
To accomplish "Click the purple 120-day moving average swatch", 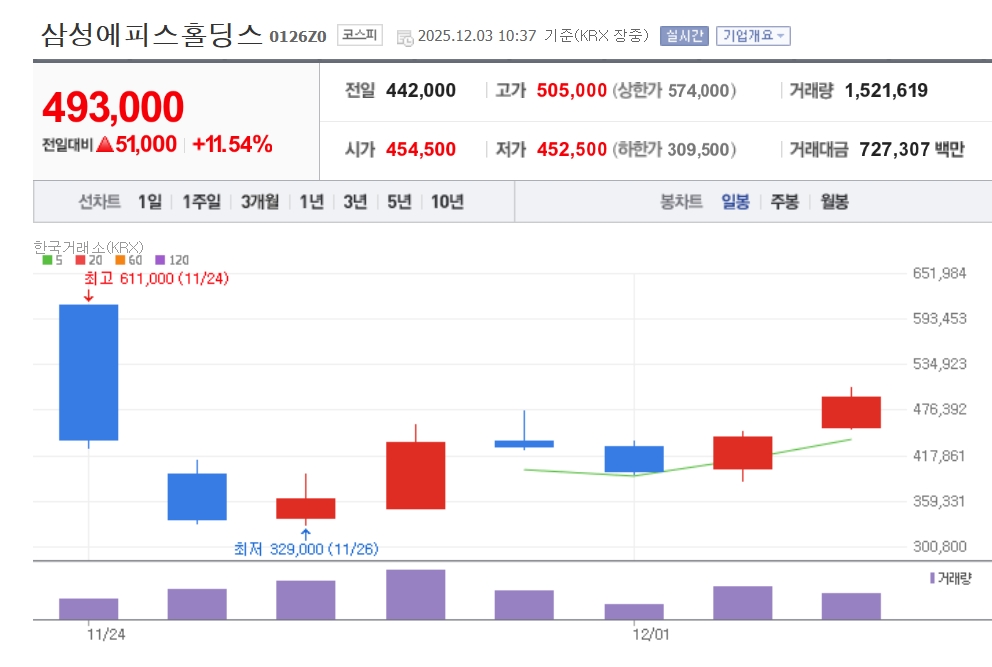I will [160, 260].
